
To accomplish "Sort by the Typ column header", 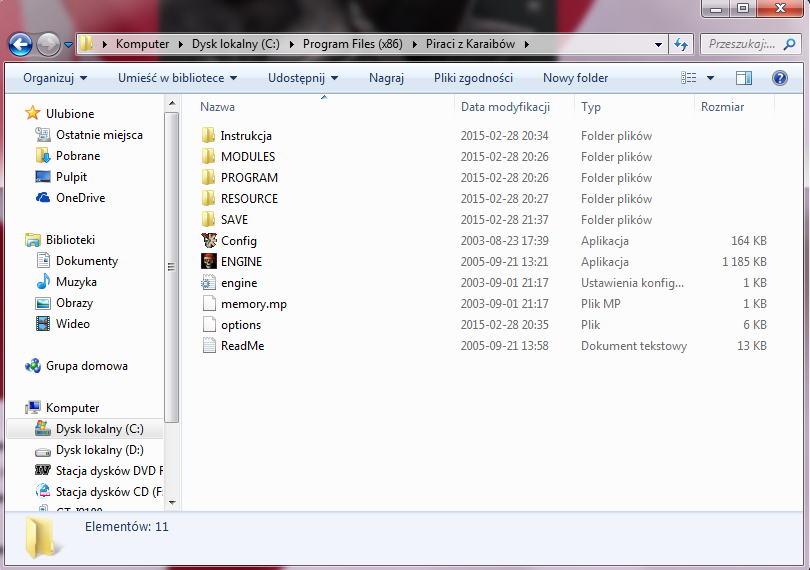I will tap(590, 107).
